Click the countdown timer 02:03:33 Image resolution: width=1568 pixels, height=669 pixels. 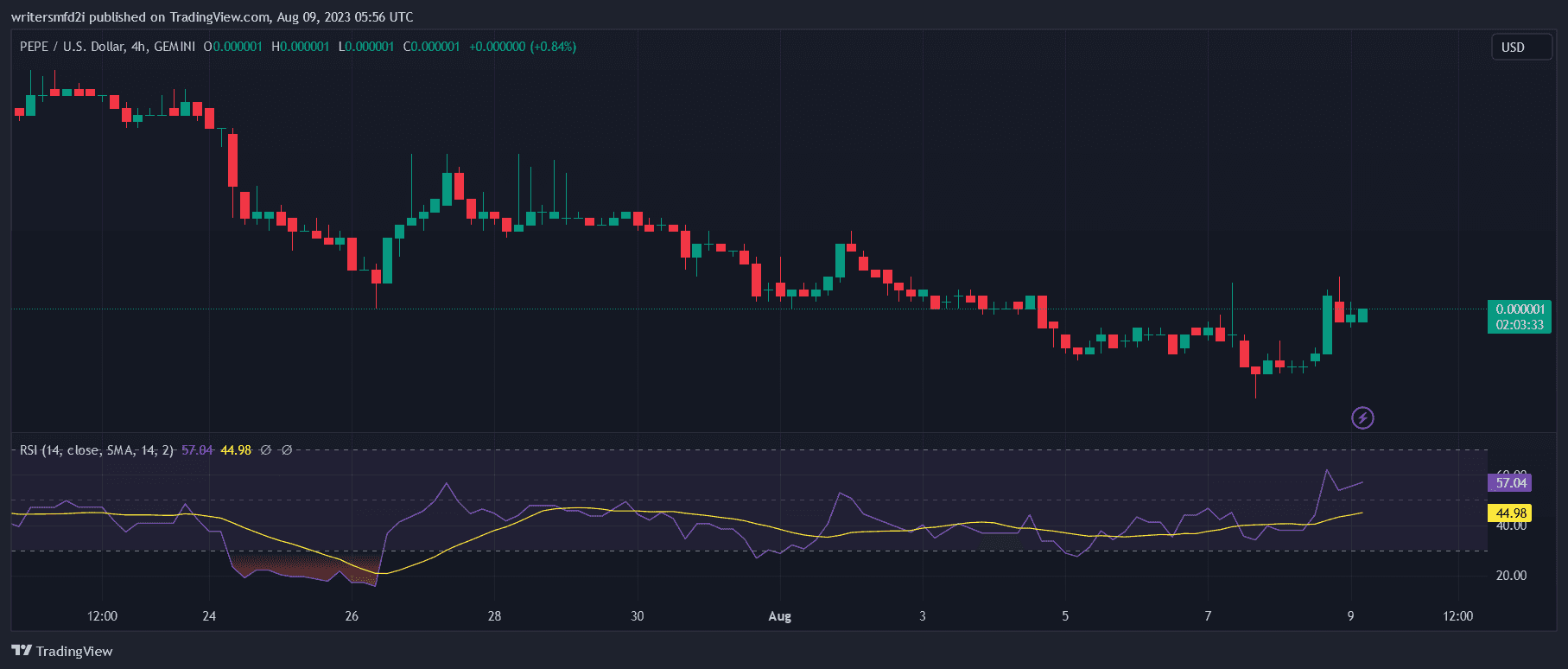1520,325
